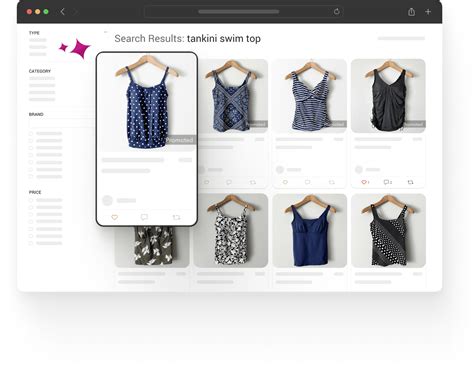This screenshot has width=474, height=366.
Task: Open the solid navy tankini photo
Action: 310,230
